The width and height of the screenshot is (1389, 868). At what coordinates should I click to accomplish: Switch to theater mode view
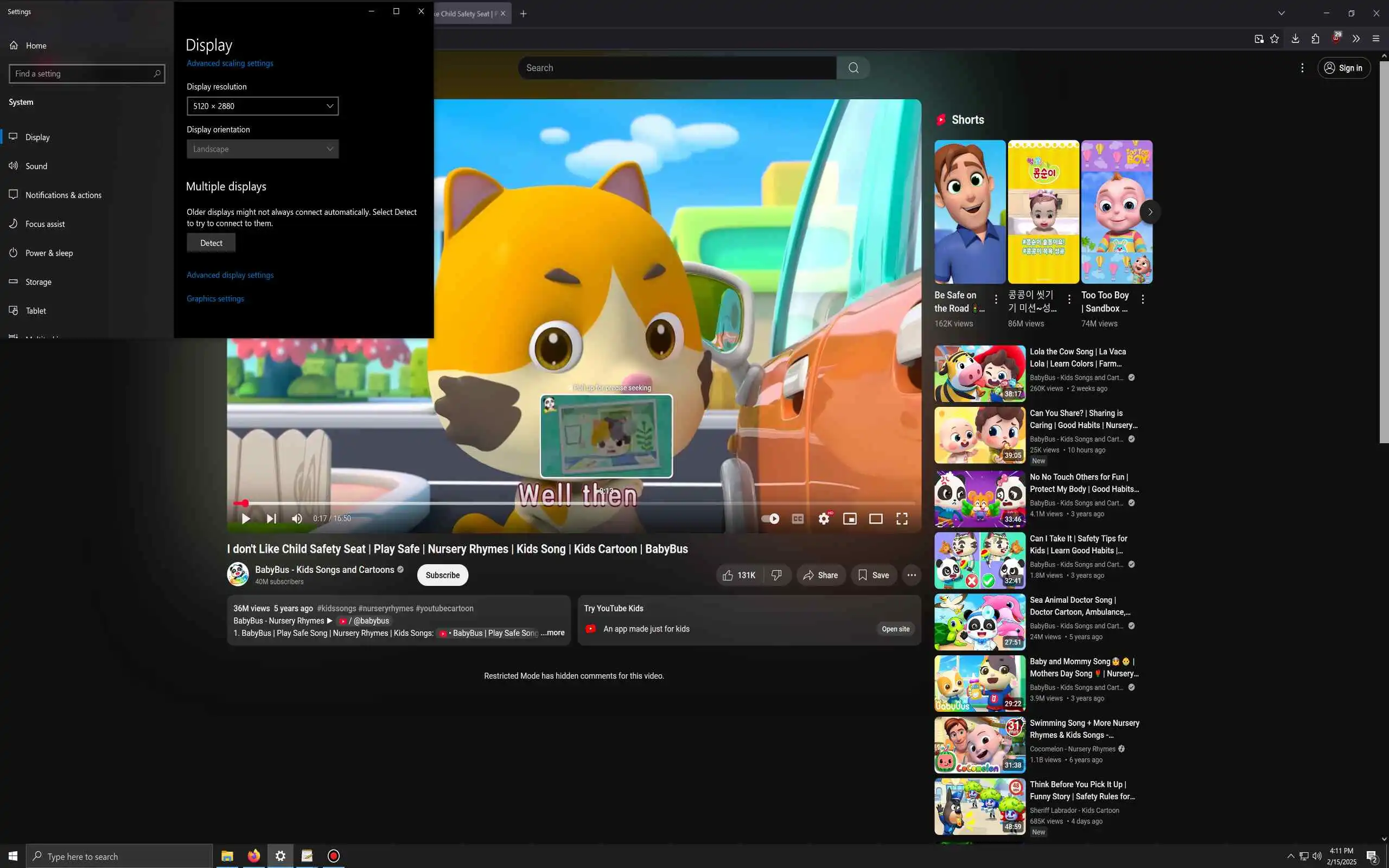pos(875,519)
